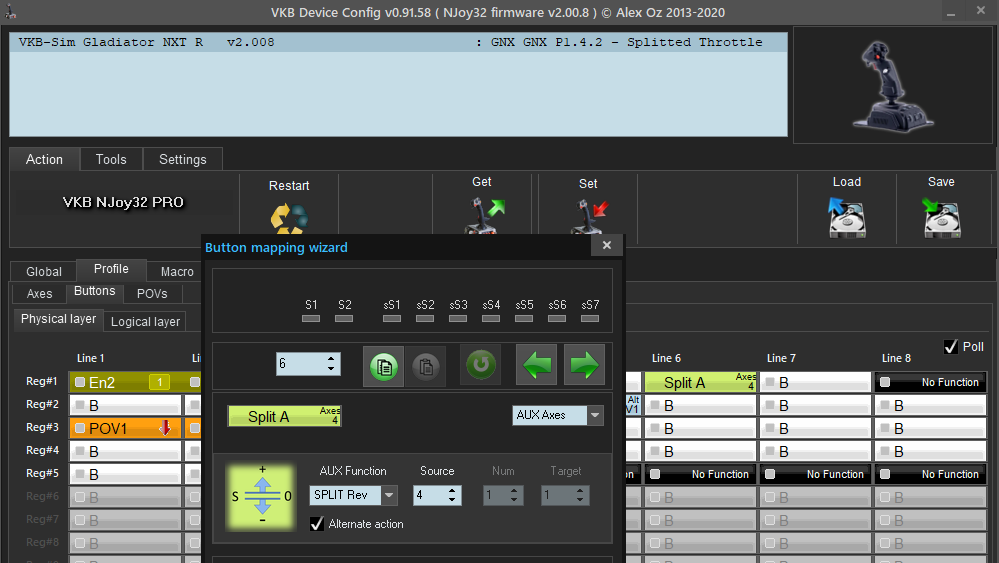Open the POVs sub-tab

click(x=152, y=294)
